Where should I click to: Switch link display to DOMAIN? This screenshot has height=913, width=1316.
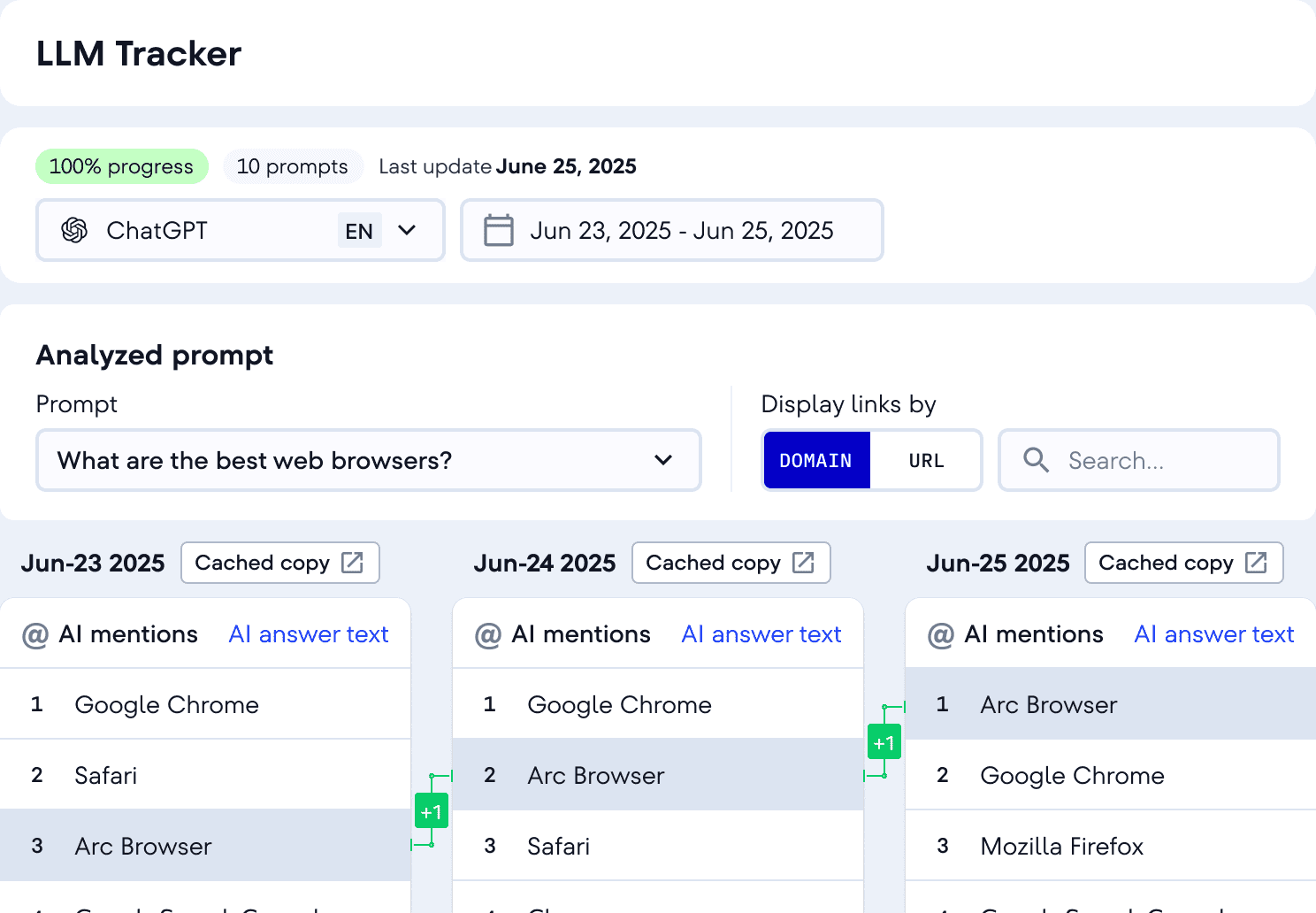click(816, 460)
